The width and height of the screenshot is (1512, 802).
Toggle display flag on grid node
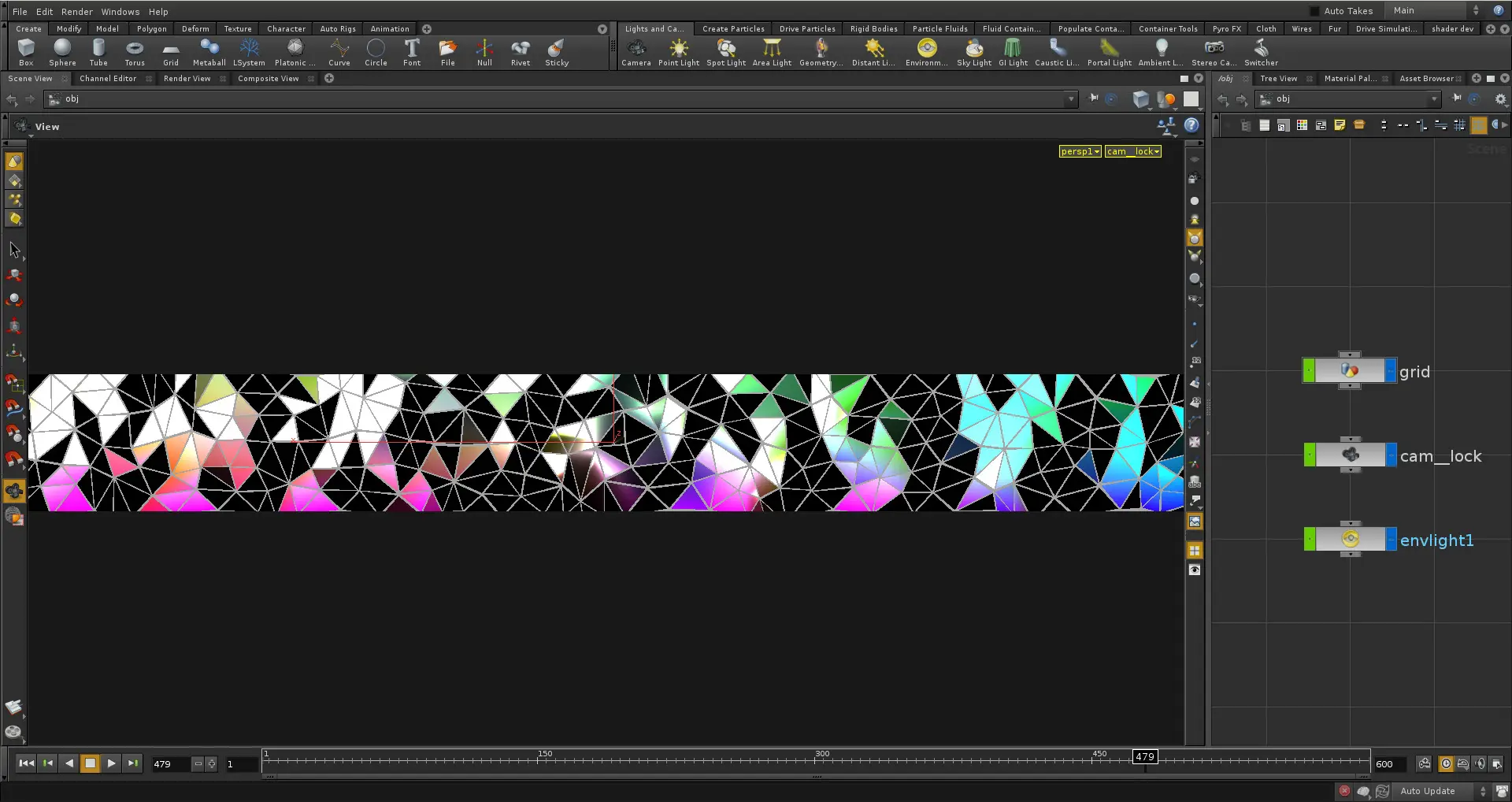1391,371
